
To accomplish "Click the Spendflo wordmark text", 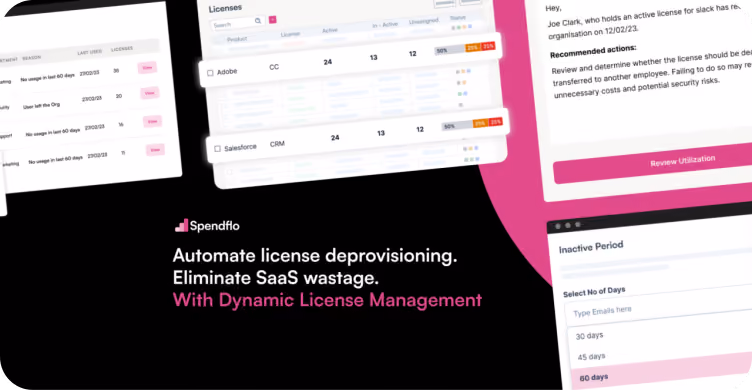I will pyautogui.click(x=214, y=226).
